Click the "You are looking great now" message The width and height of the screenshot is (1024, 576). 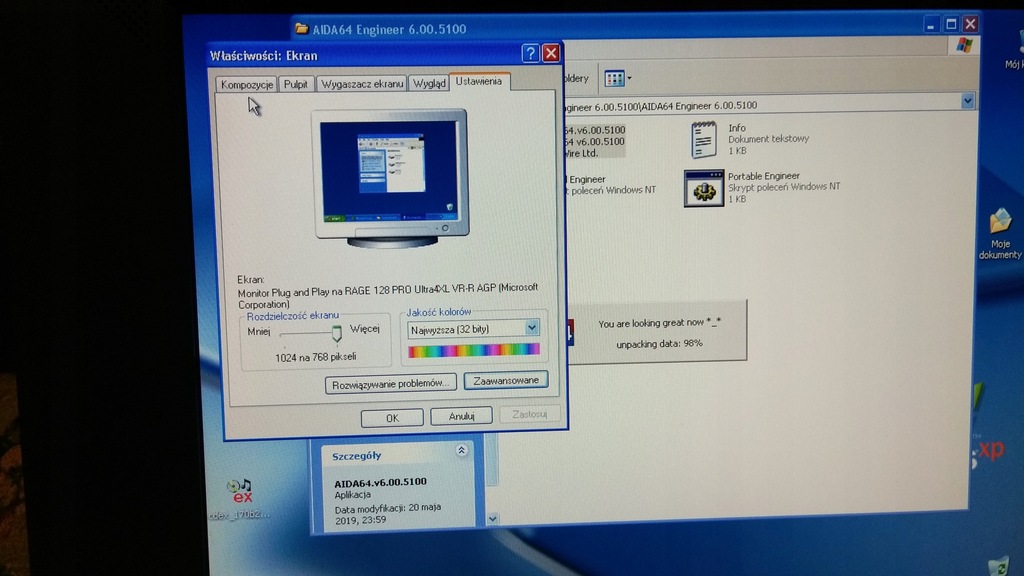click(x=660, y=323)
